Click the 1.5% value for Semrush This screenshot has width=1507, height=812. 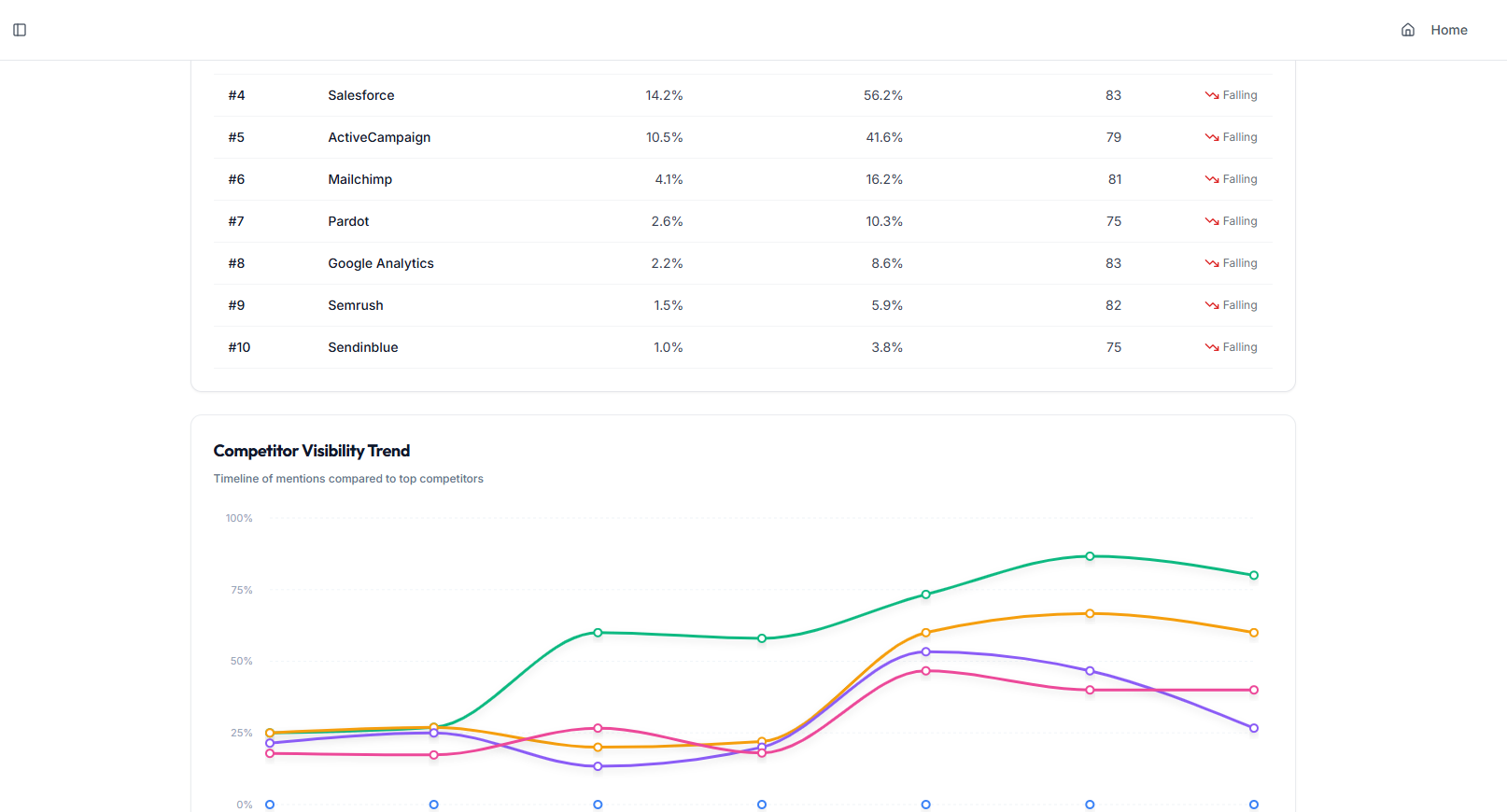669,305
